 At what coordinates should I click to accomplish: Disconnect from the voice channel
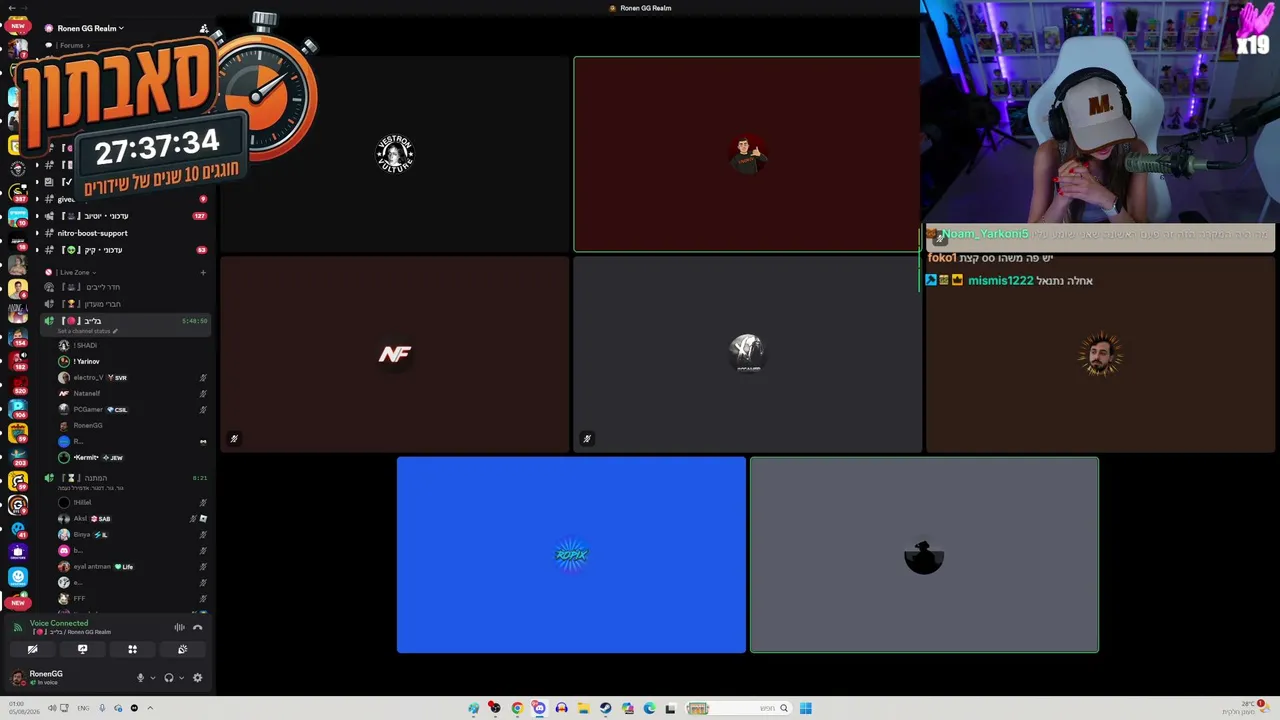tap(197, 627)
